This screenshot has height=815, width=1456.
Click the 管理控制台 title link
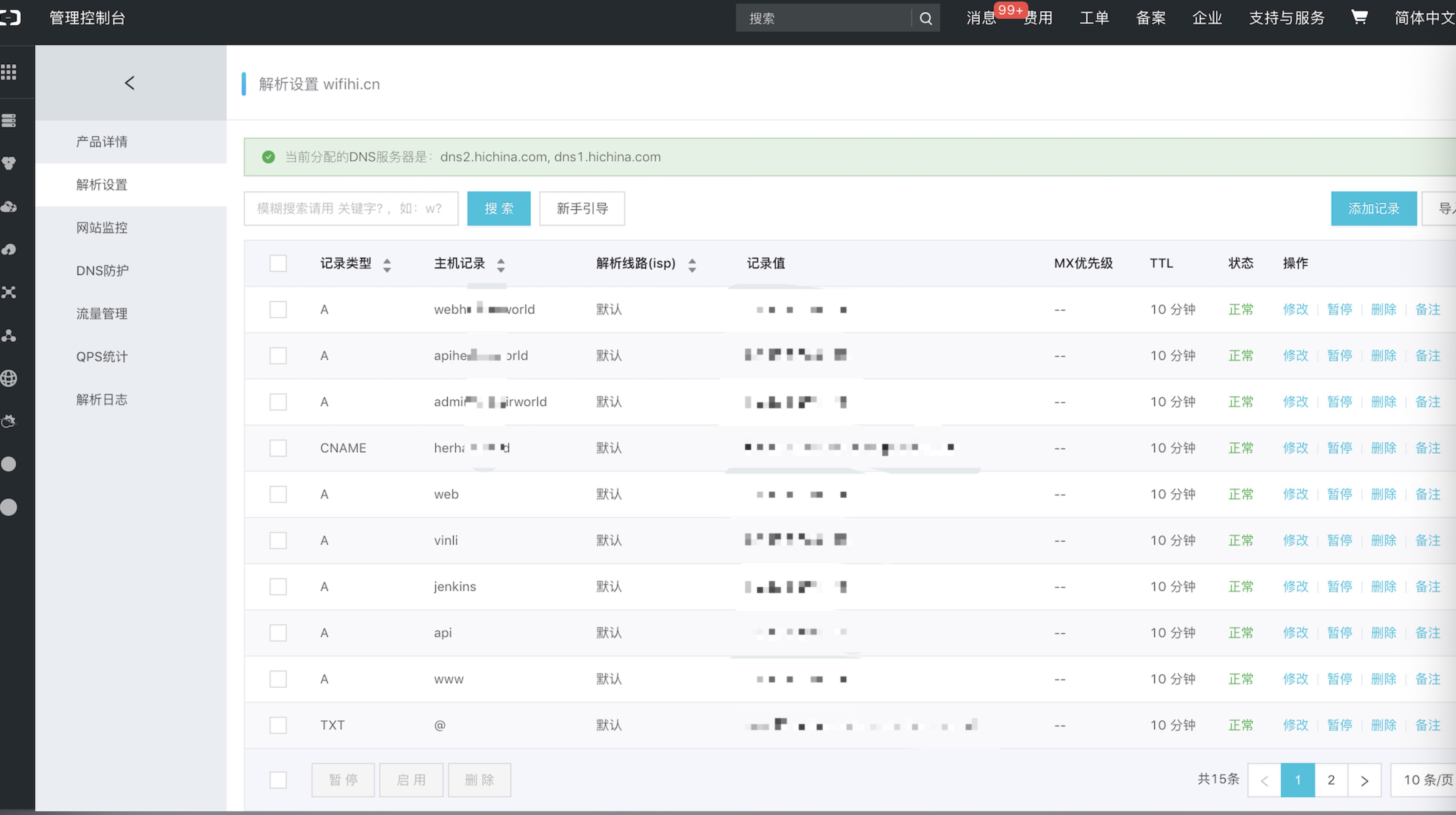point(88,18)
